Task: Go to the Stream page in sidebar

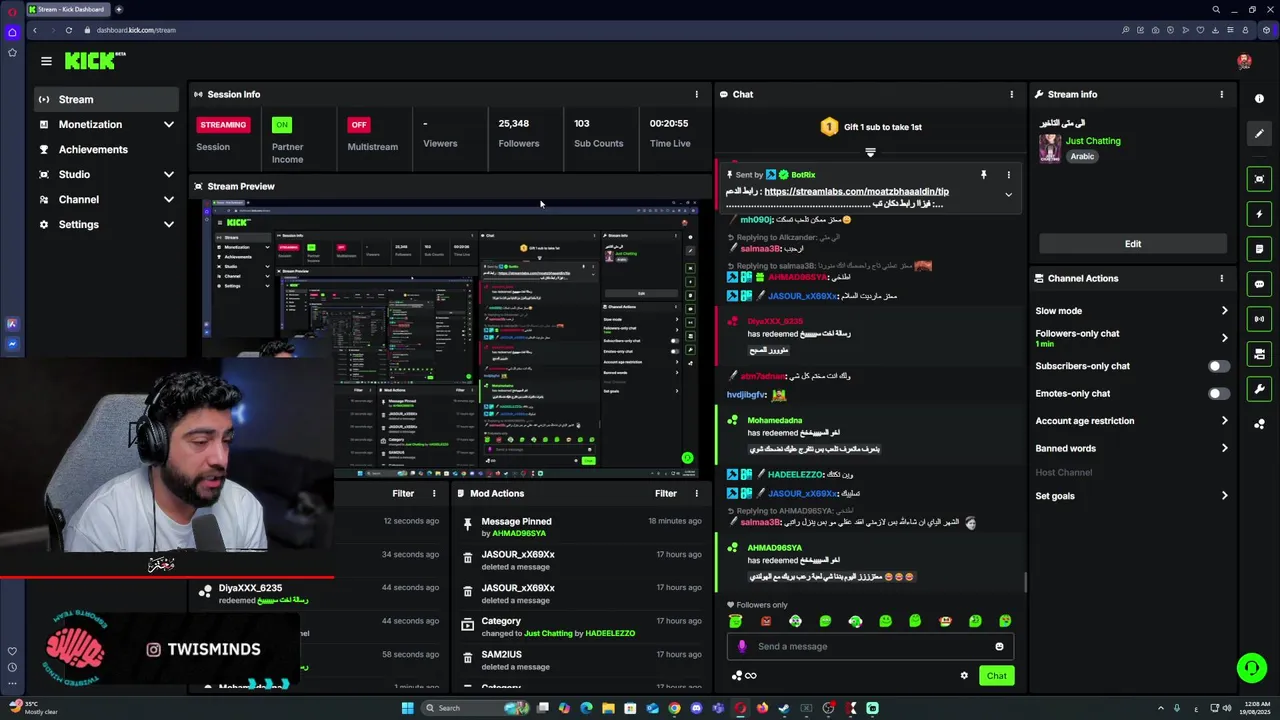Action: (106, 99)
